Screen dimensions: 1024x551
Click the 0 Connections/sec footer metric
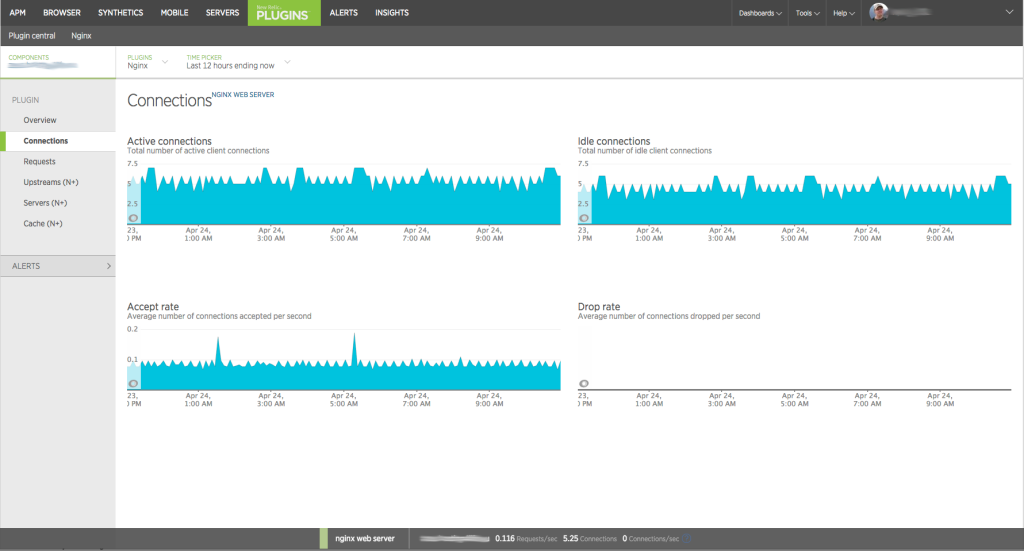tap(650, 539)
